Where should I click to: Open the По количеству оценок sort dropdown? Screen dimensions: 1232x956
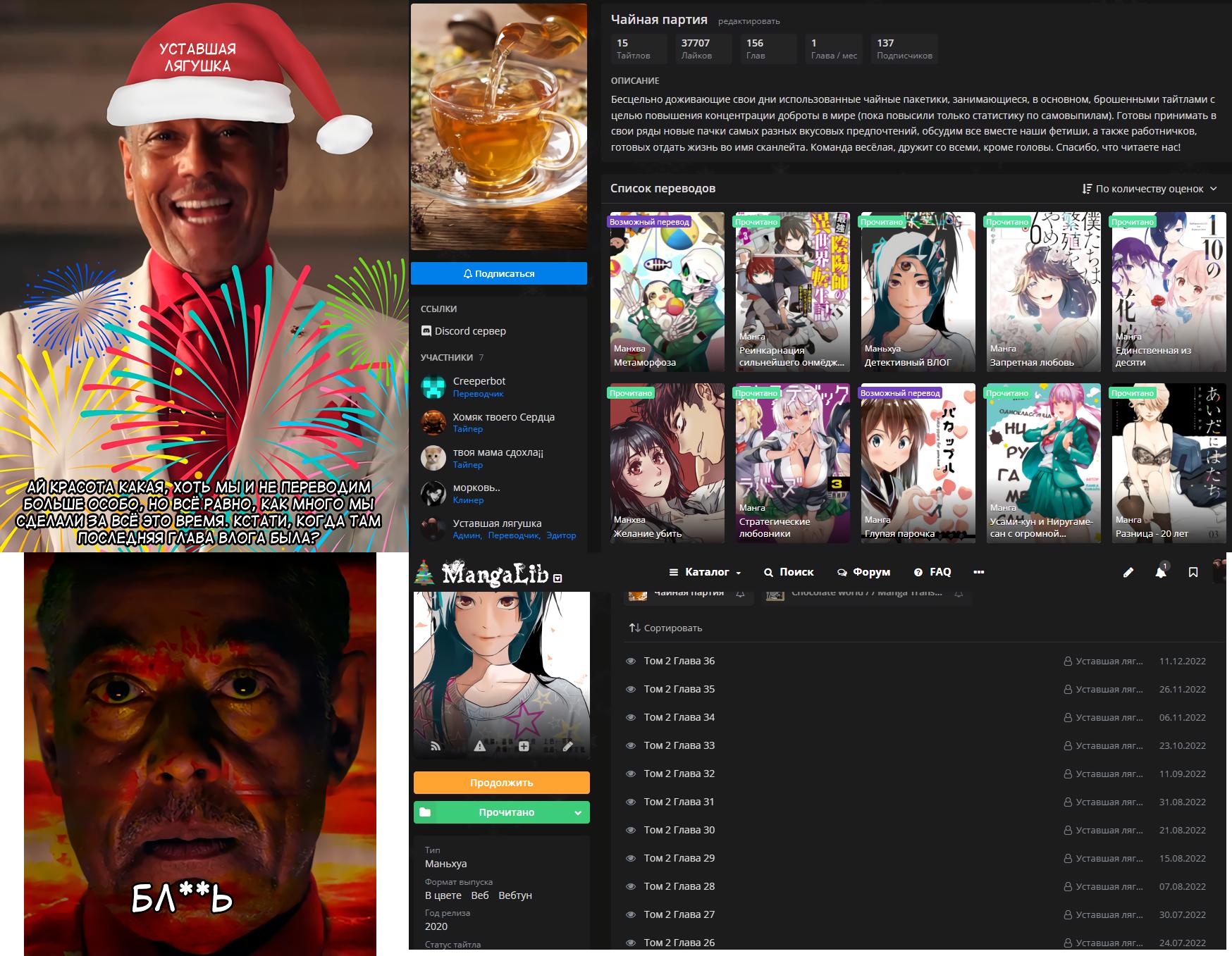click(x=1149, y=188)
